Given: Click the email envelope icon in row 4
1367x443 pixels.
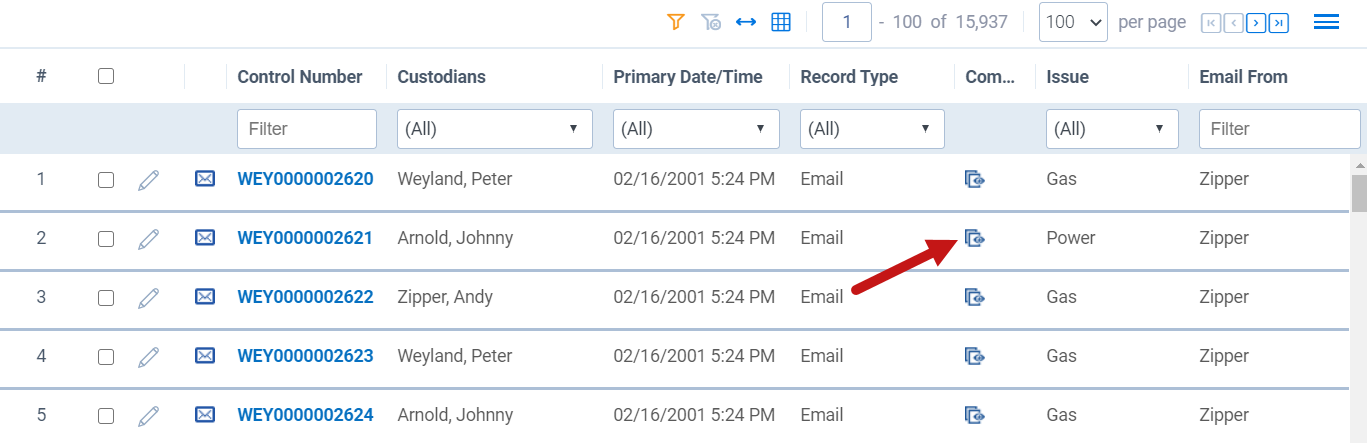Looking at the screenshot, I should pos(205,355).
